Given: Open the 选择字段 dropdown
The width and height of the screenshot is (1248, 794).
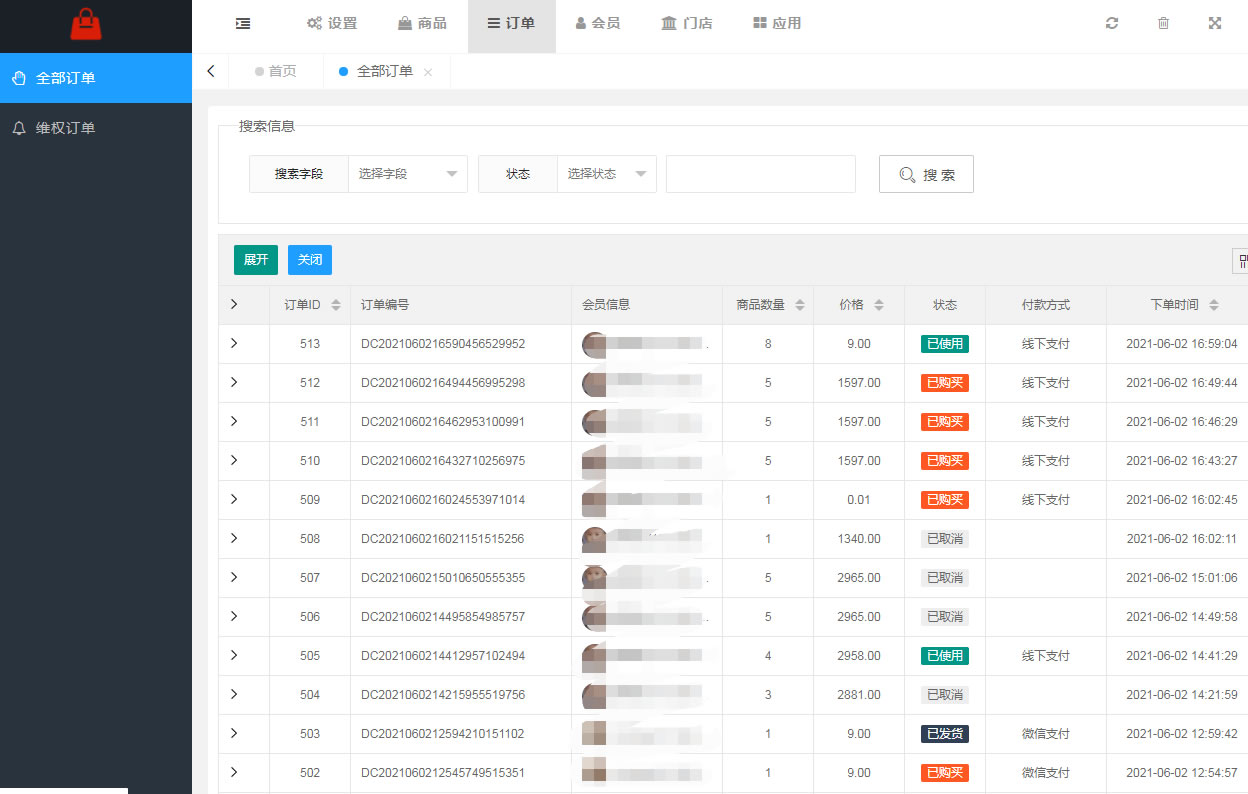Looking at the screenshot, I should click(408, 174).
